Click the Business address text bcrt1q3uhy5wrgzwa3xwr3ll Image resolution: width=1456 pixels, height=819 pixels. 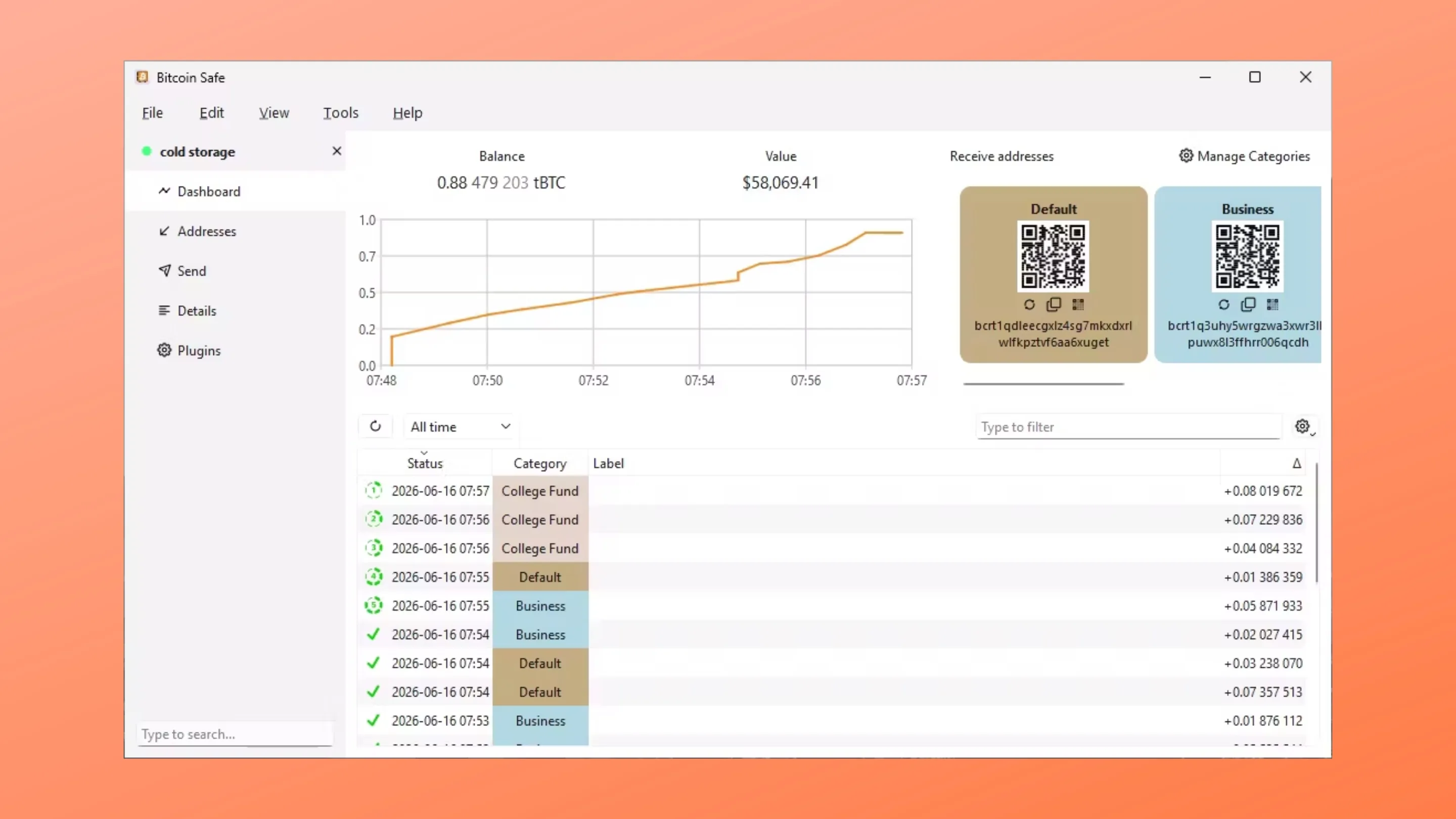click(x=1245, y=326)
